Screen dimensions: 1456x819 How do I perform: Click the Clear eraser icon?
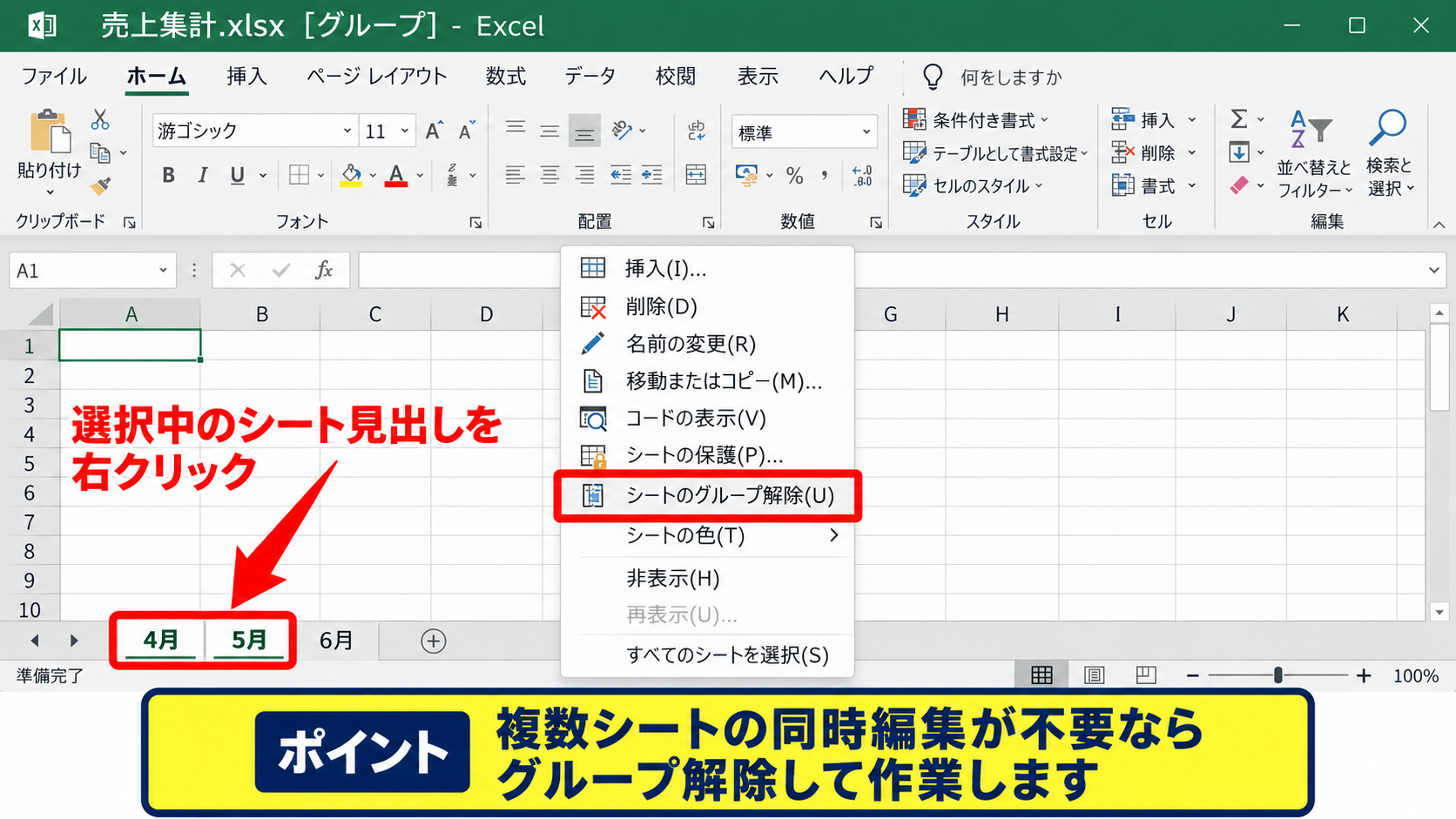pyautogui.click(x=1238, y=185)
